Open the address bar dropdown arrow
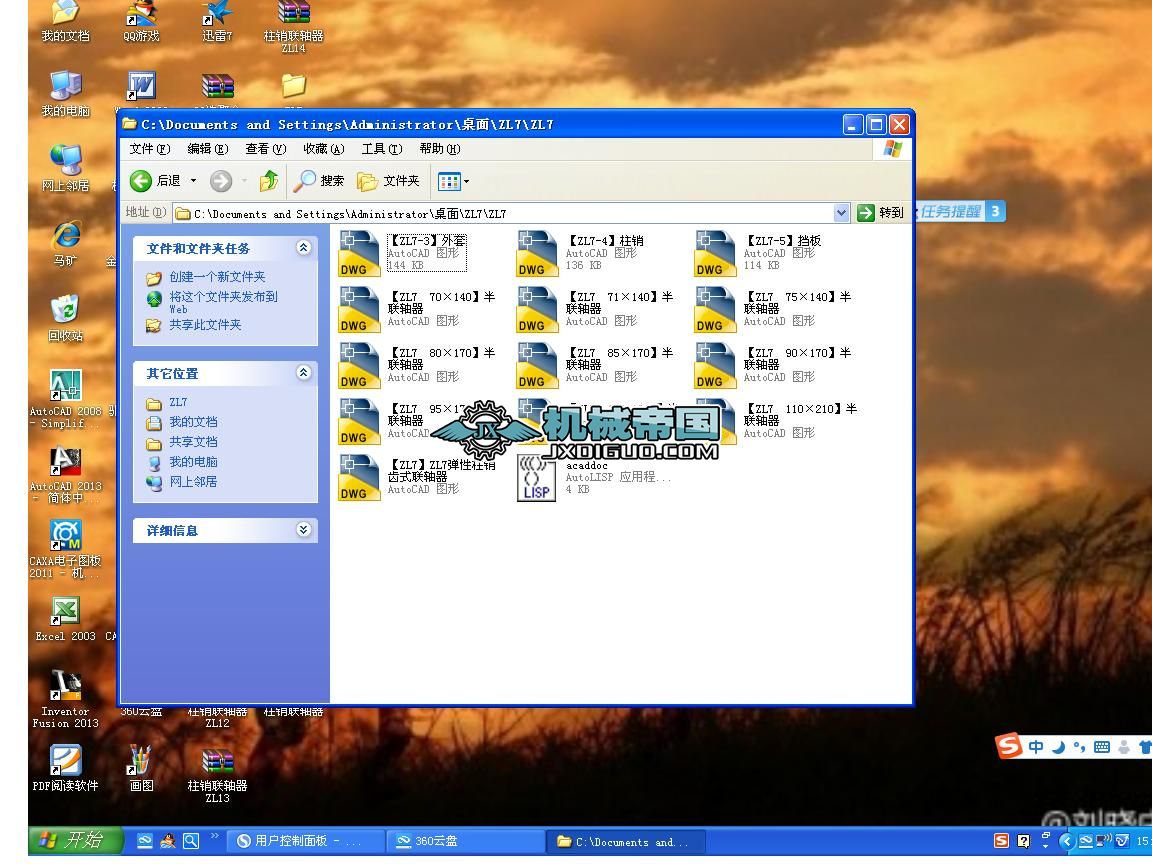1152x864 pixels. 842,213
